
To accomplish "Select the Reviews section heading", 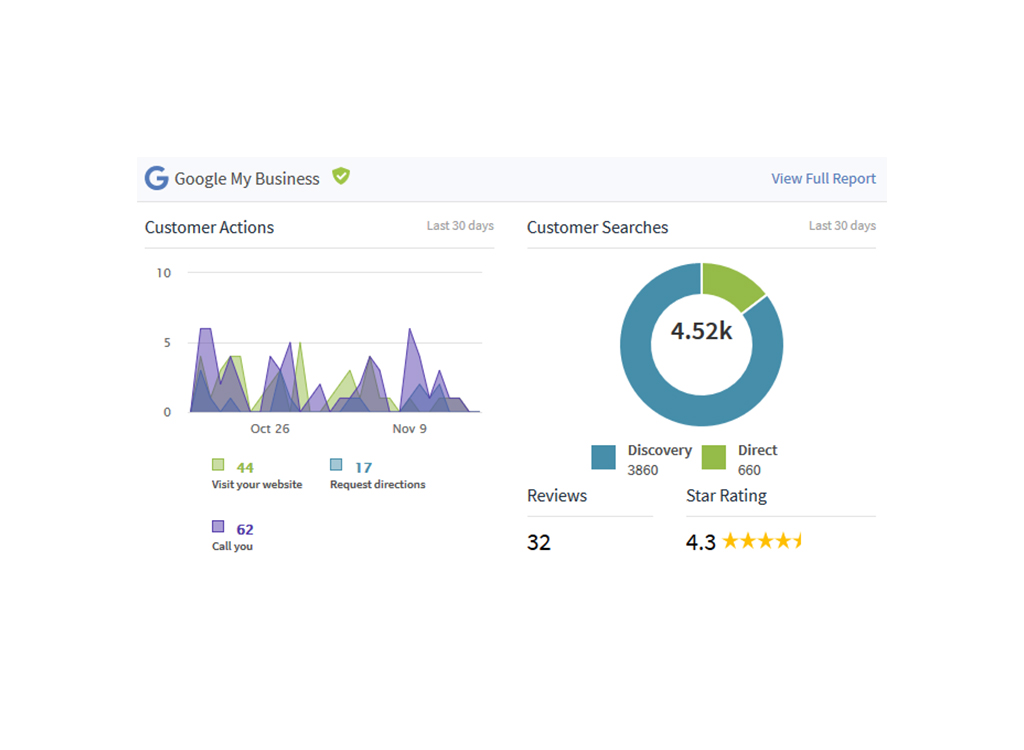I will [x=556, y=495].
